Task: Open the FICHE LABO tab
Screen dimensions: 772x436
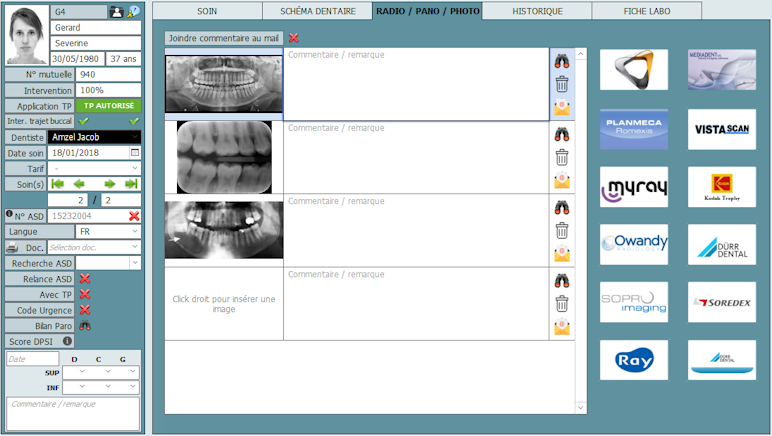Action: pyautogui.click(x=647, y=11)
